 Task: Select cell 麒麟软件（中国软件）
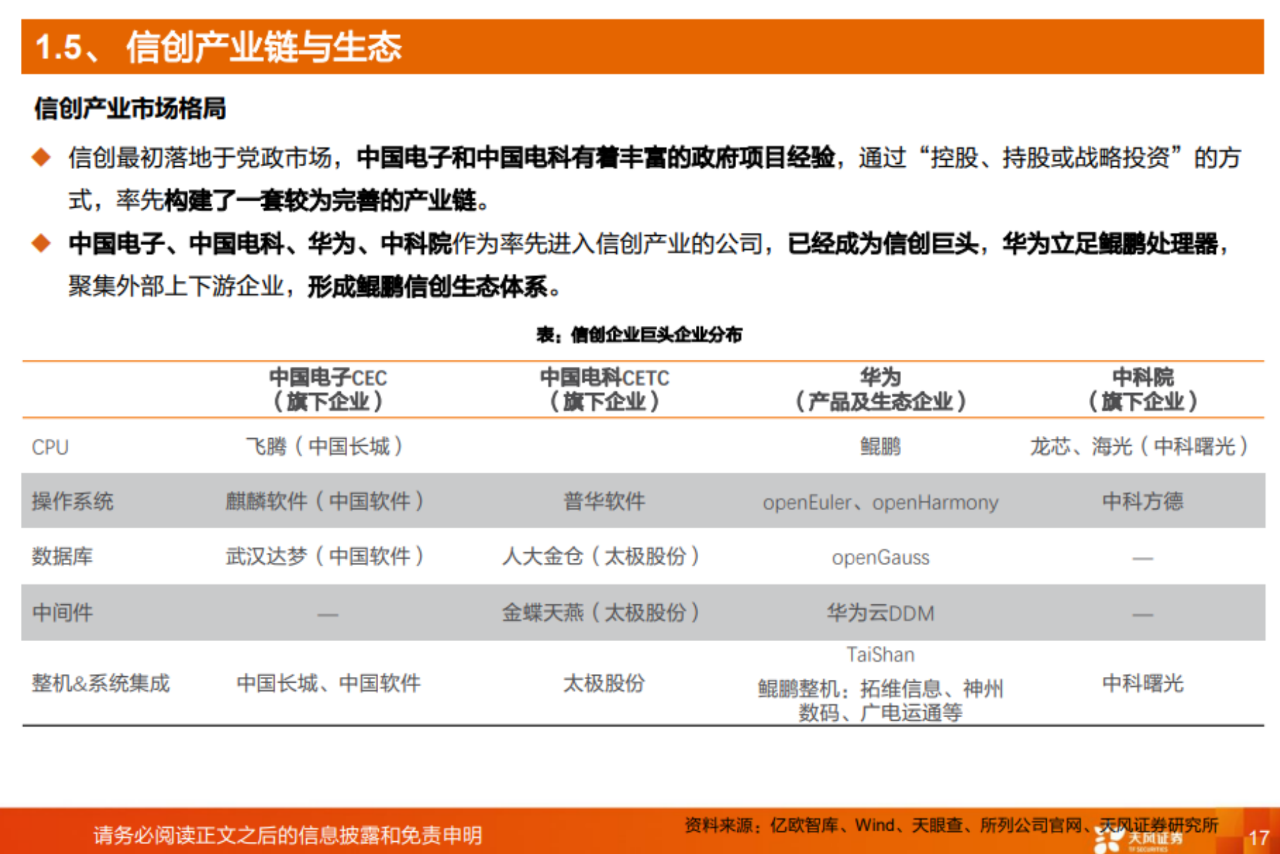pyautogui.click(x=328, y=501)
